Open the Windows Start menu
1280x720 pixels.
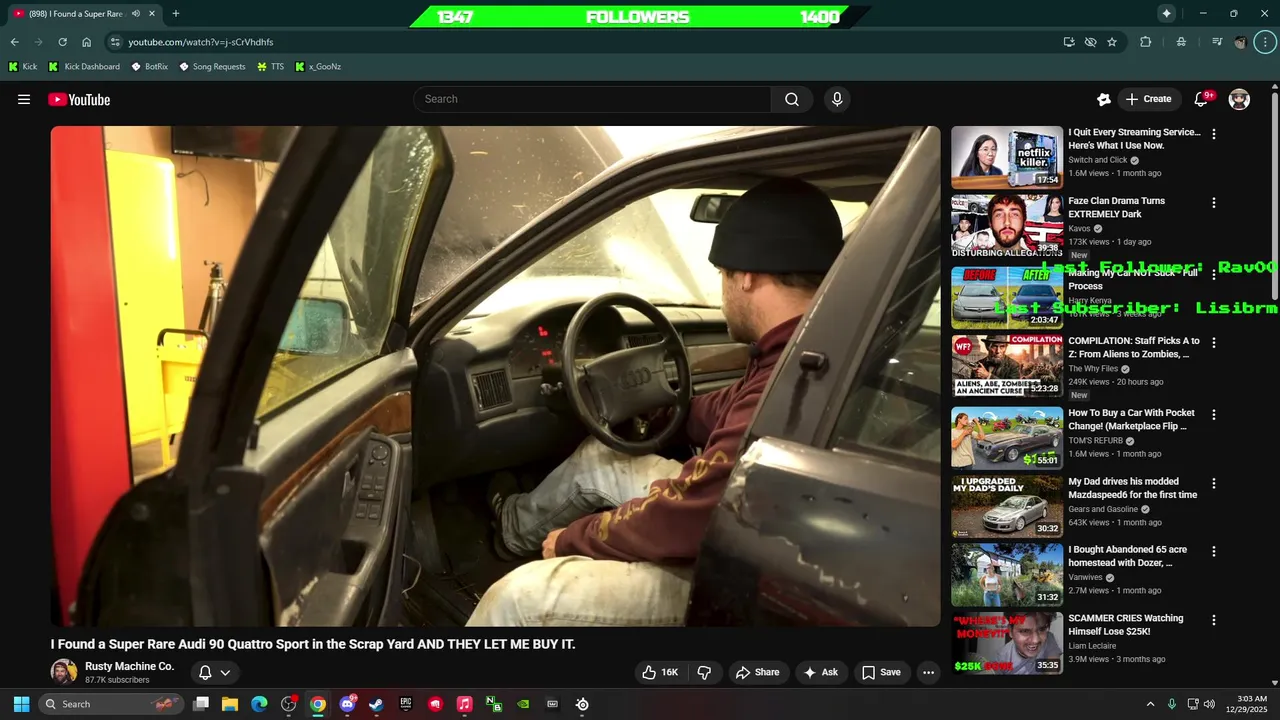coord(21,704)
